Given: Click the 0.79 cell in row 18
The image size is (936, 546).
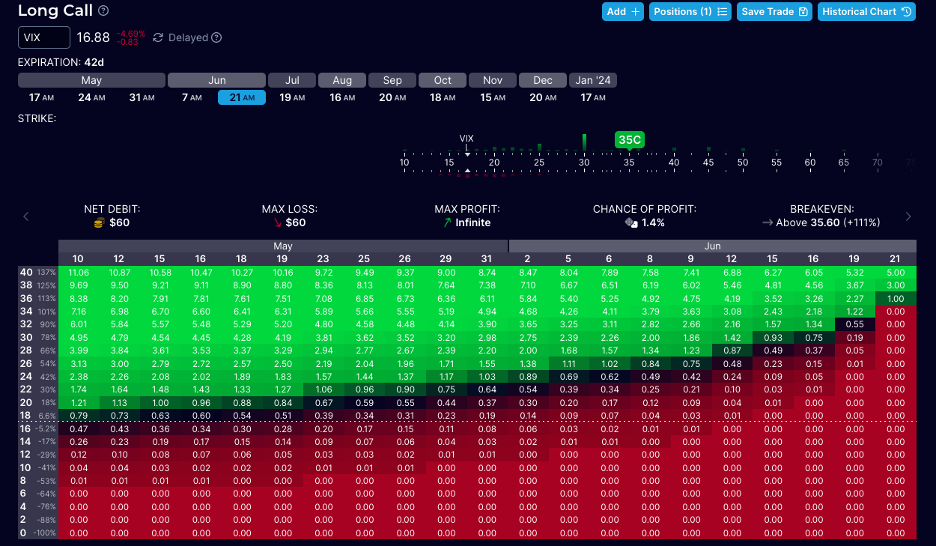Looking at the screenshot, I should pos(78,416).
